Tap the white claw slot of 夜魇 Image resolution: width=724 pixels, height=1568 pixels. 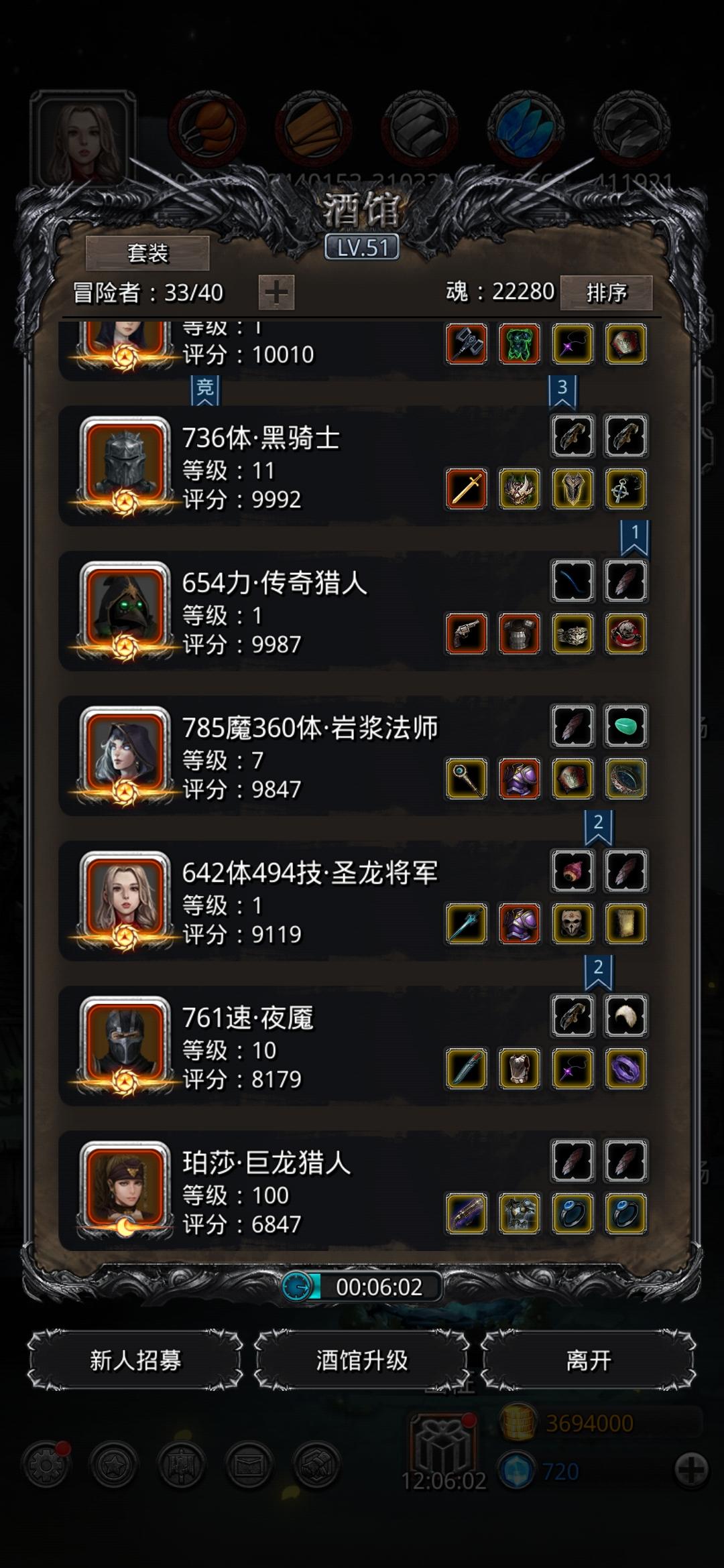[625, 1016]
